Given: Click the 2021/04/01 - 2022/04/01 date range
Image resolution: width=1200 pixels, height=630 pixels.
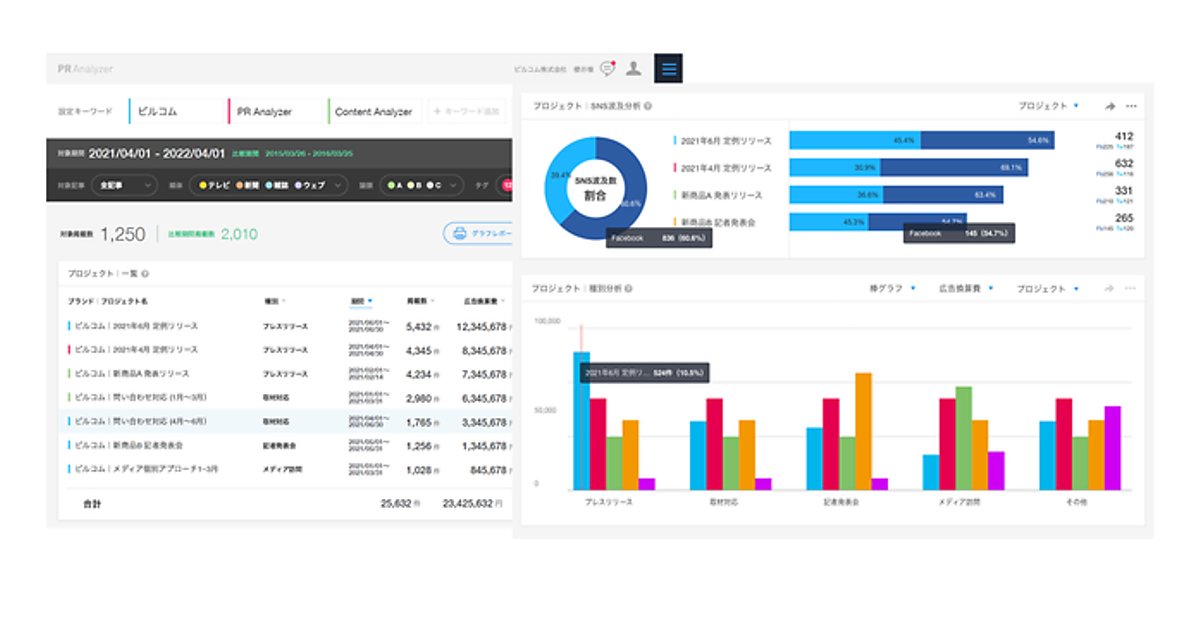Looking at the screenshot, I should point(158,154).
